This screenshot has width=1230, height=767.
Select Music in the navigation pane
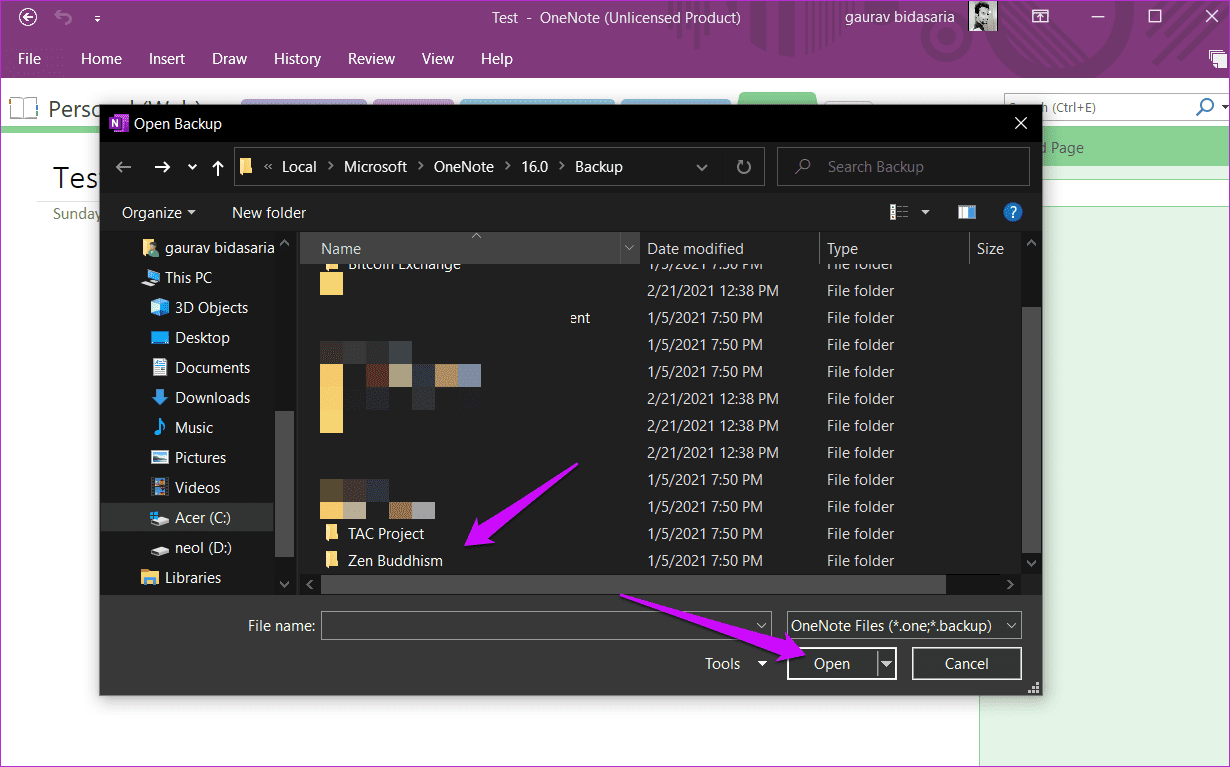[182, 427]
